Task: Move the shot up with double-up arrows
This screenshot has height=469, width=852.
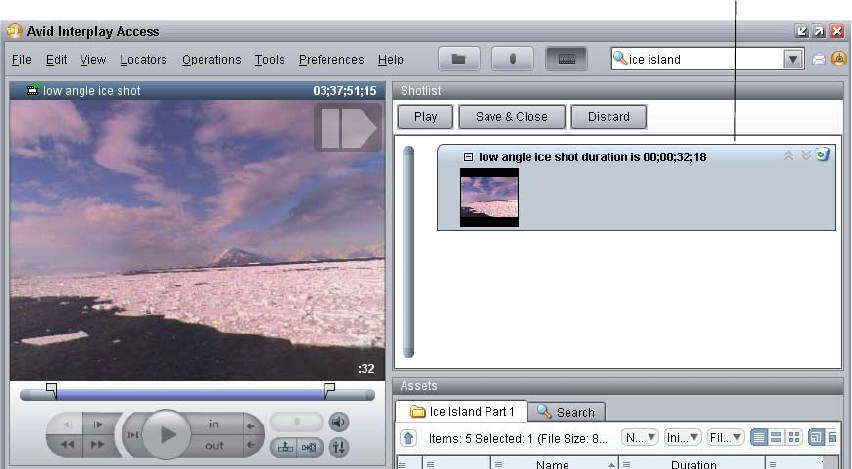Action: coord(788,156)
